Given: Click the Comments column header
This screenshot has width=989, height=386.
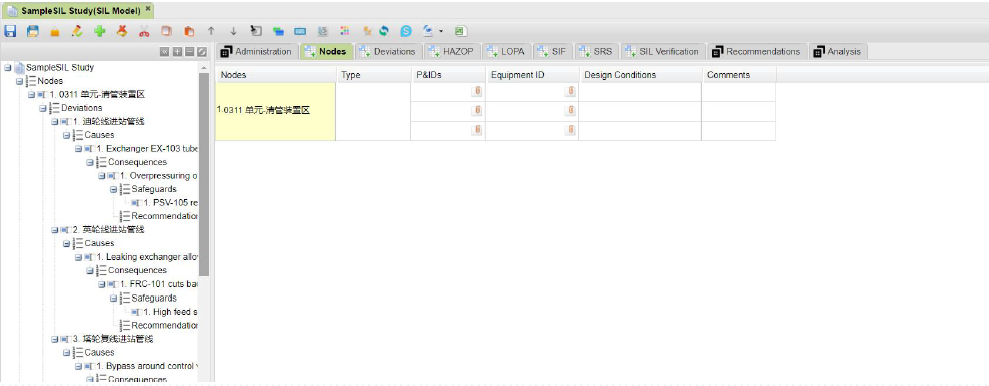Looking at the screenshot, I should pyautogui.click(x=739, y=74).
